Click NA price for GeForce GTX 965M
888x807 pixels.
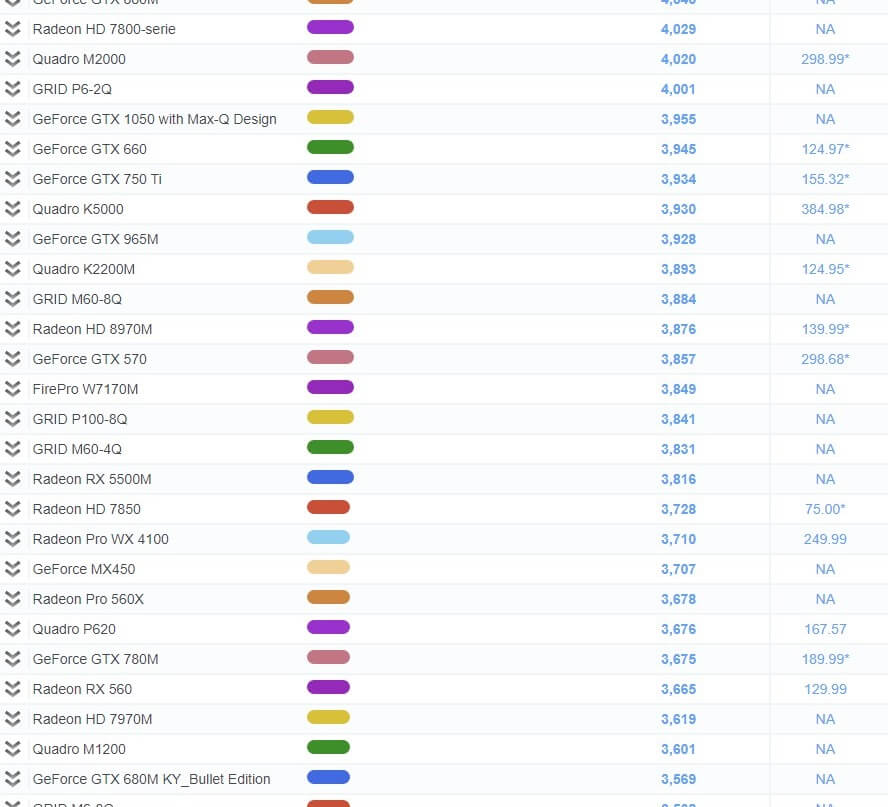tap(825, 239)
